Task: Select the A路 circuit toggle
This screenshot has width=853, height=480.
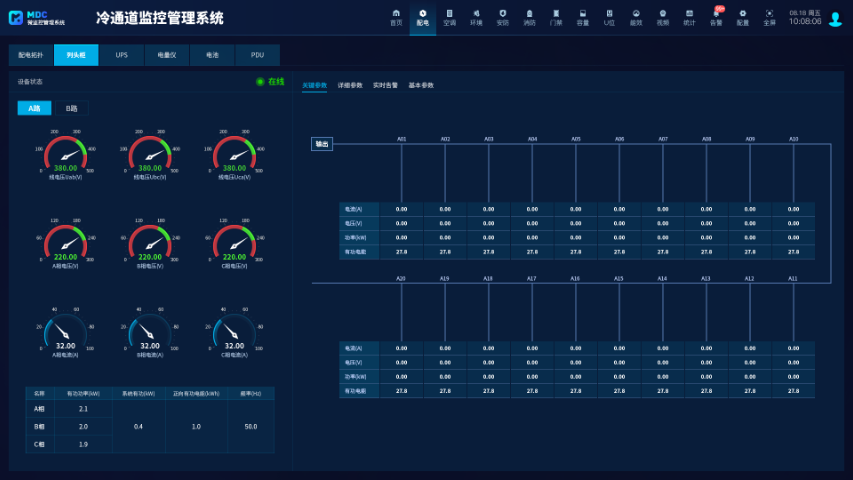Action: (33, 108)
